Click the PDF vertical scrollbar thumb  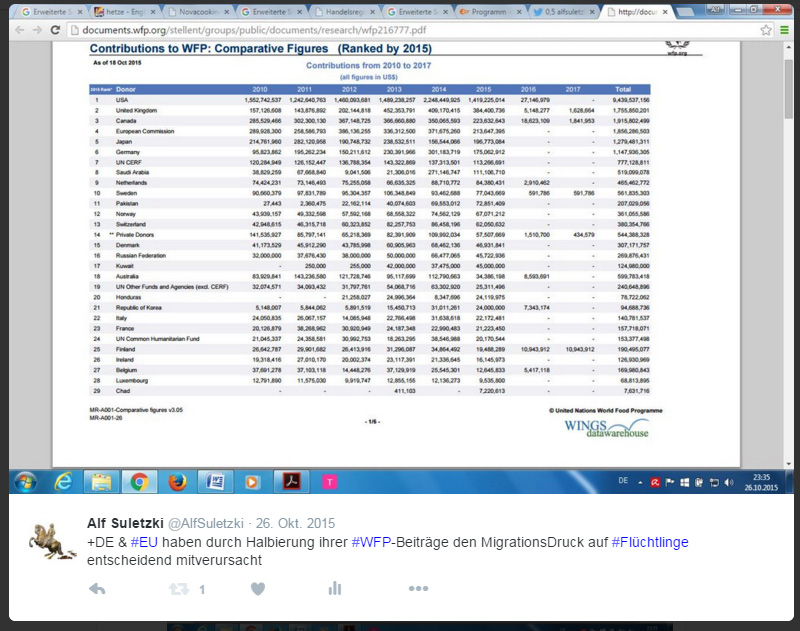click(x=788, y=87)
